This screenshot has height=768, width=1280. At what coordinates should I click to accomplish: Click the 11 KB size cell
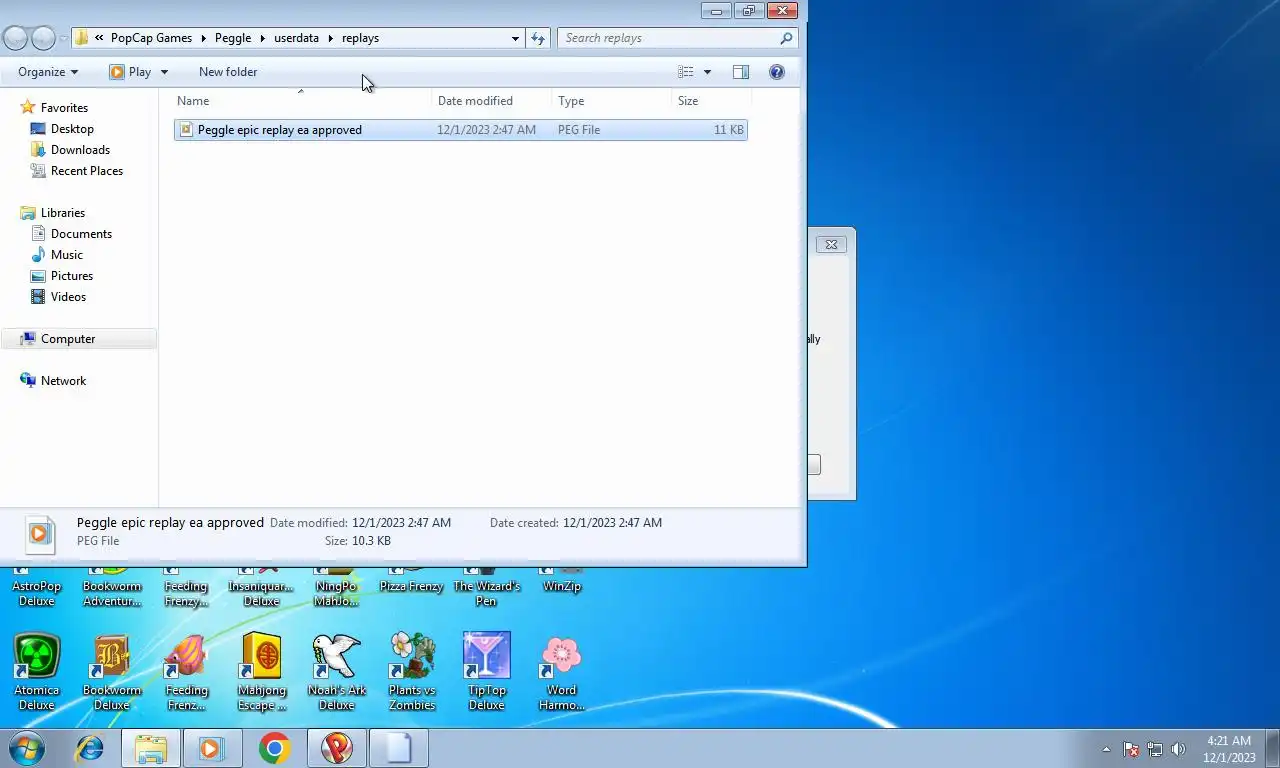click(x=729, y=130)
